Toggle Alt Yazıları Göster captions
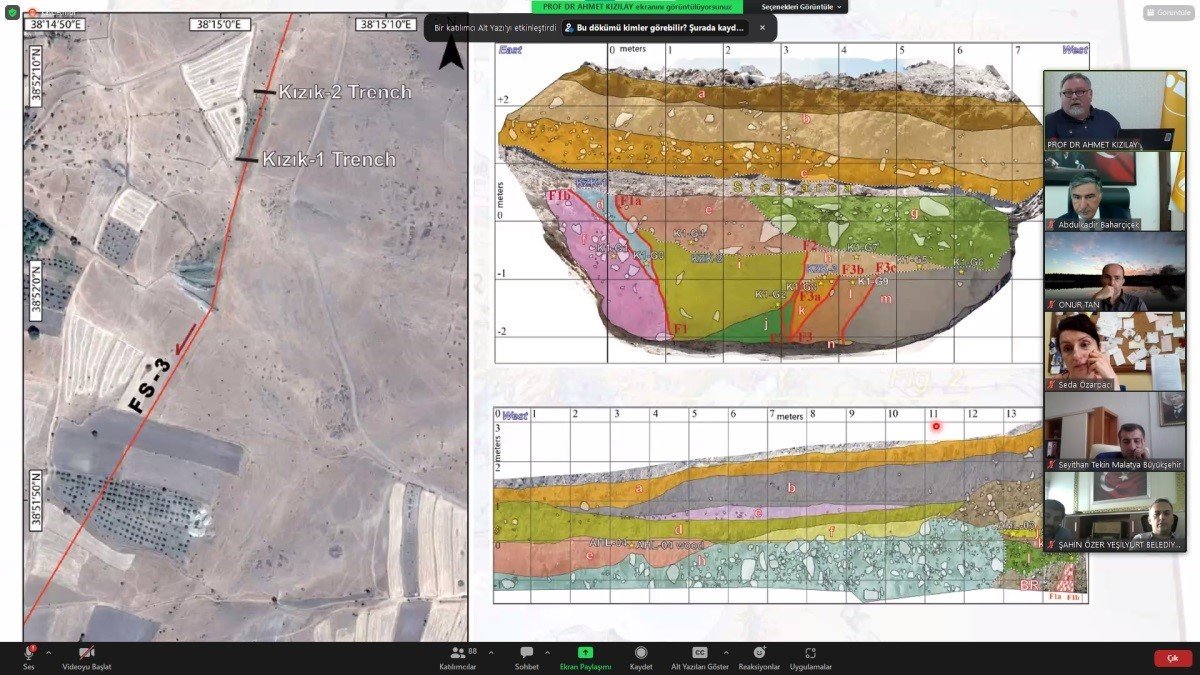Screen dimensions: 1200x675 (699, 653)
